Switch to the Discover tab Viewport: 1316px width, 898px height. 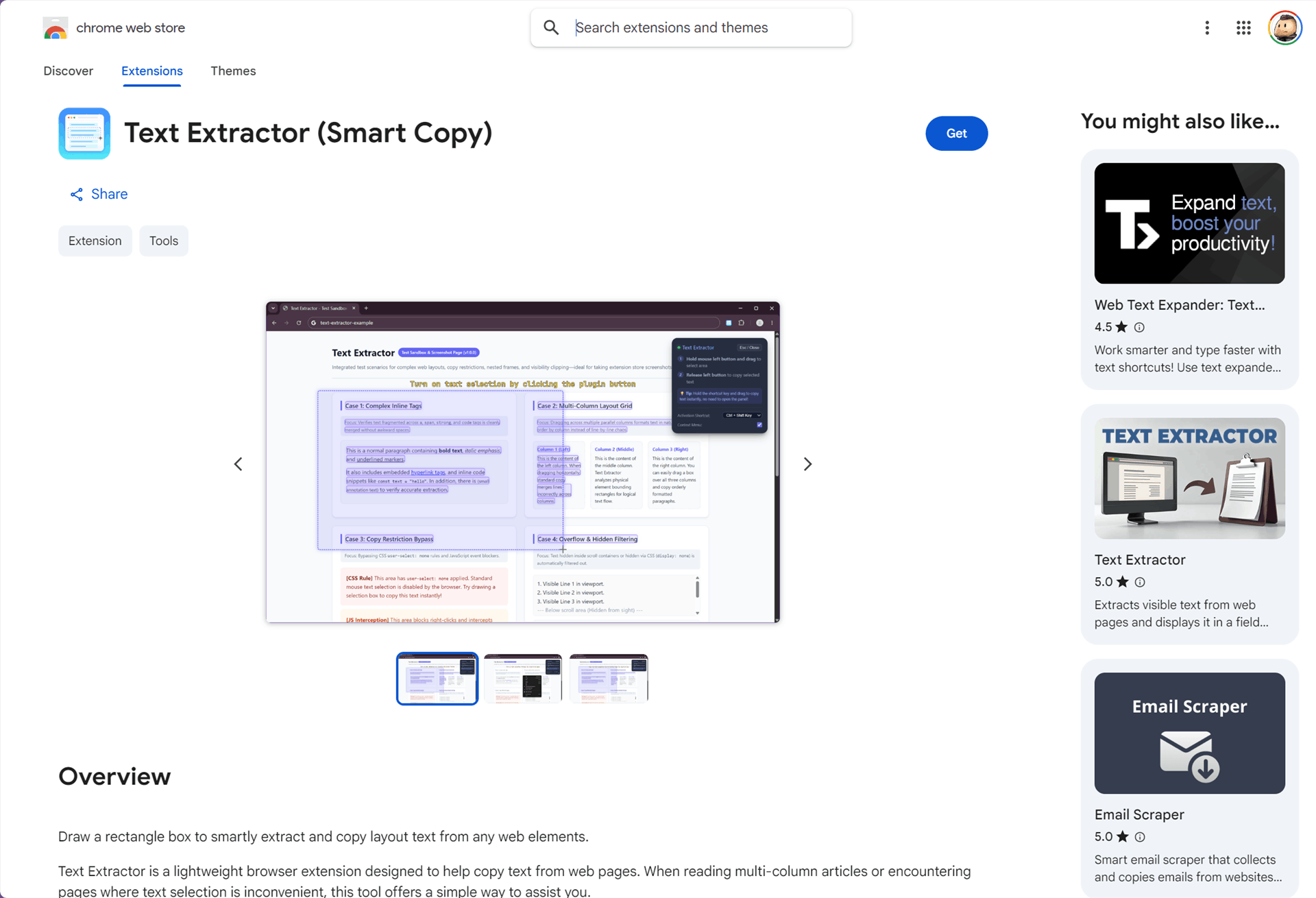click(x=68, y=71)
